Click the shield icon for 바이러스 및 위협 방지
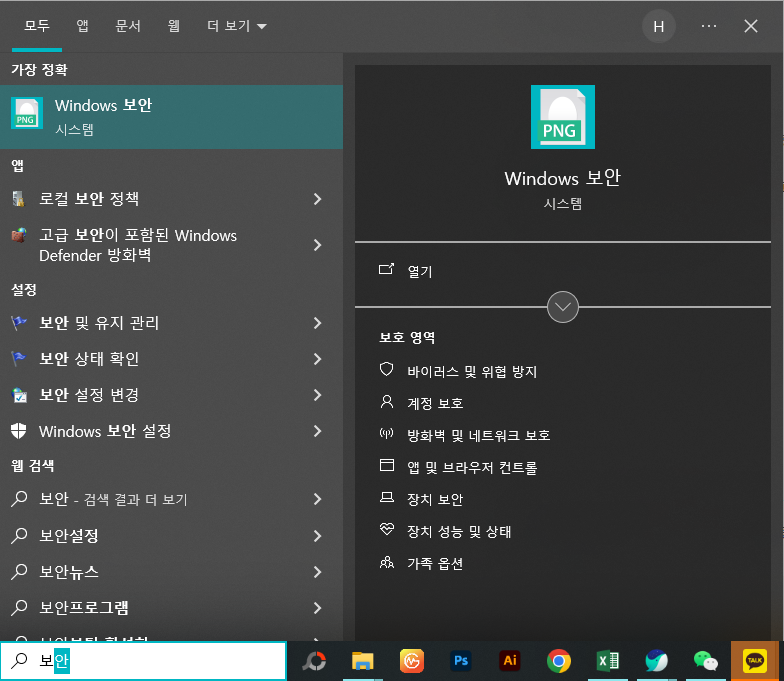Image resolution: width=784 pixels, height=681 pixels. tap(386, 370)
